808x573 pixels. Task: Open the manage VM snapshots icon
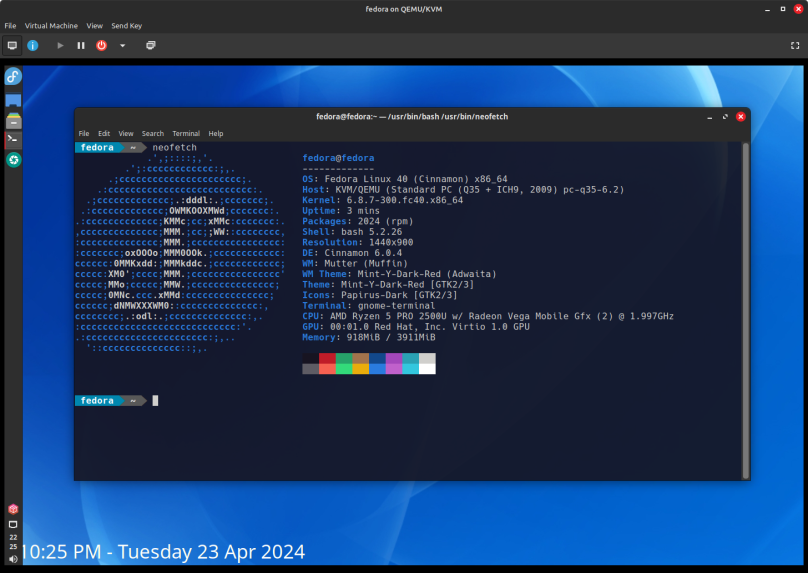(150, 45)
